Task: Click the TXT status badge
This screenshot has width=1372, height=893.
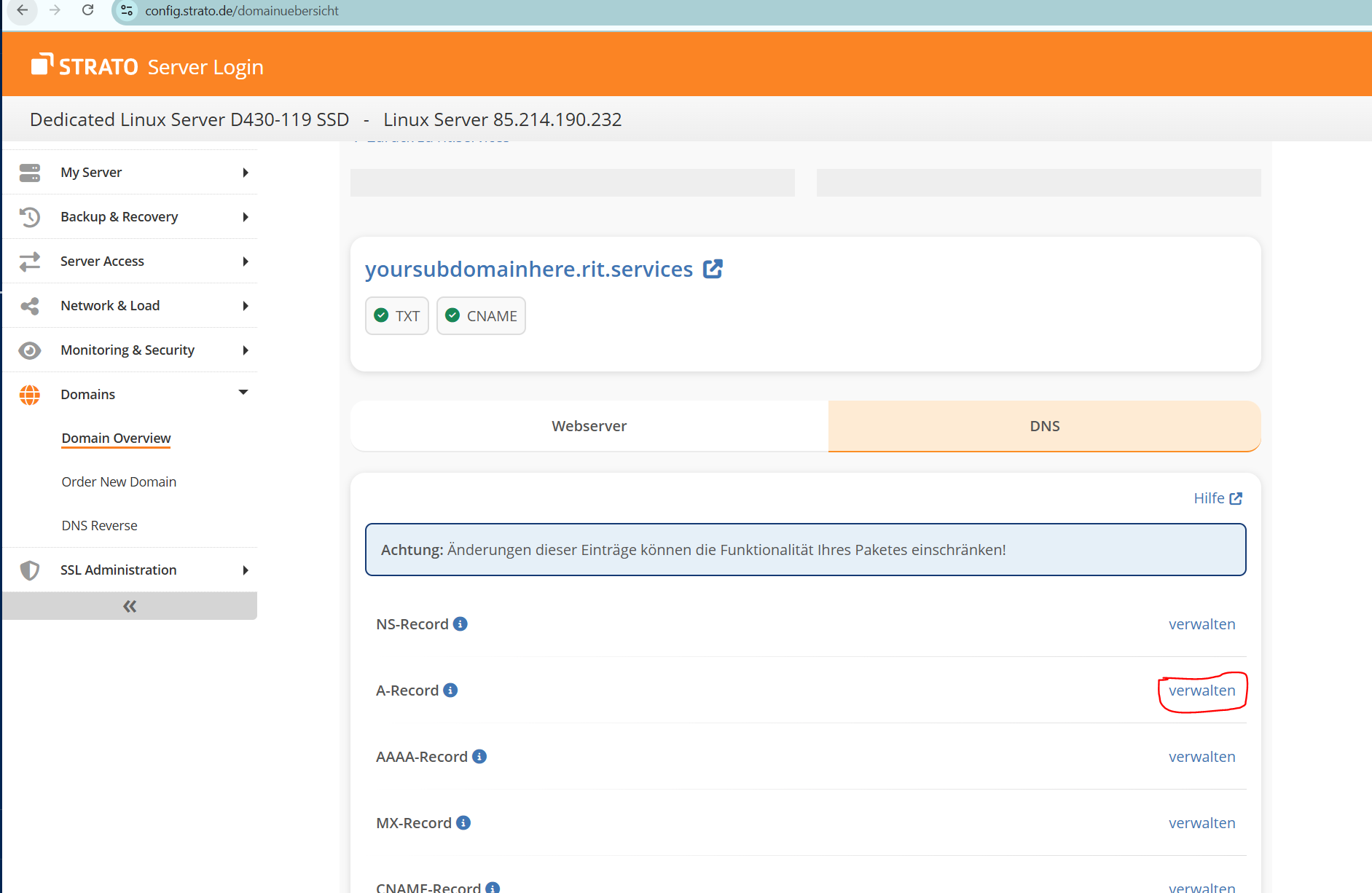Action: (397, 316)
